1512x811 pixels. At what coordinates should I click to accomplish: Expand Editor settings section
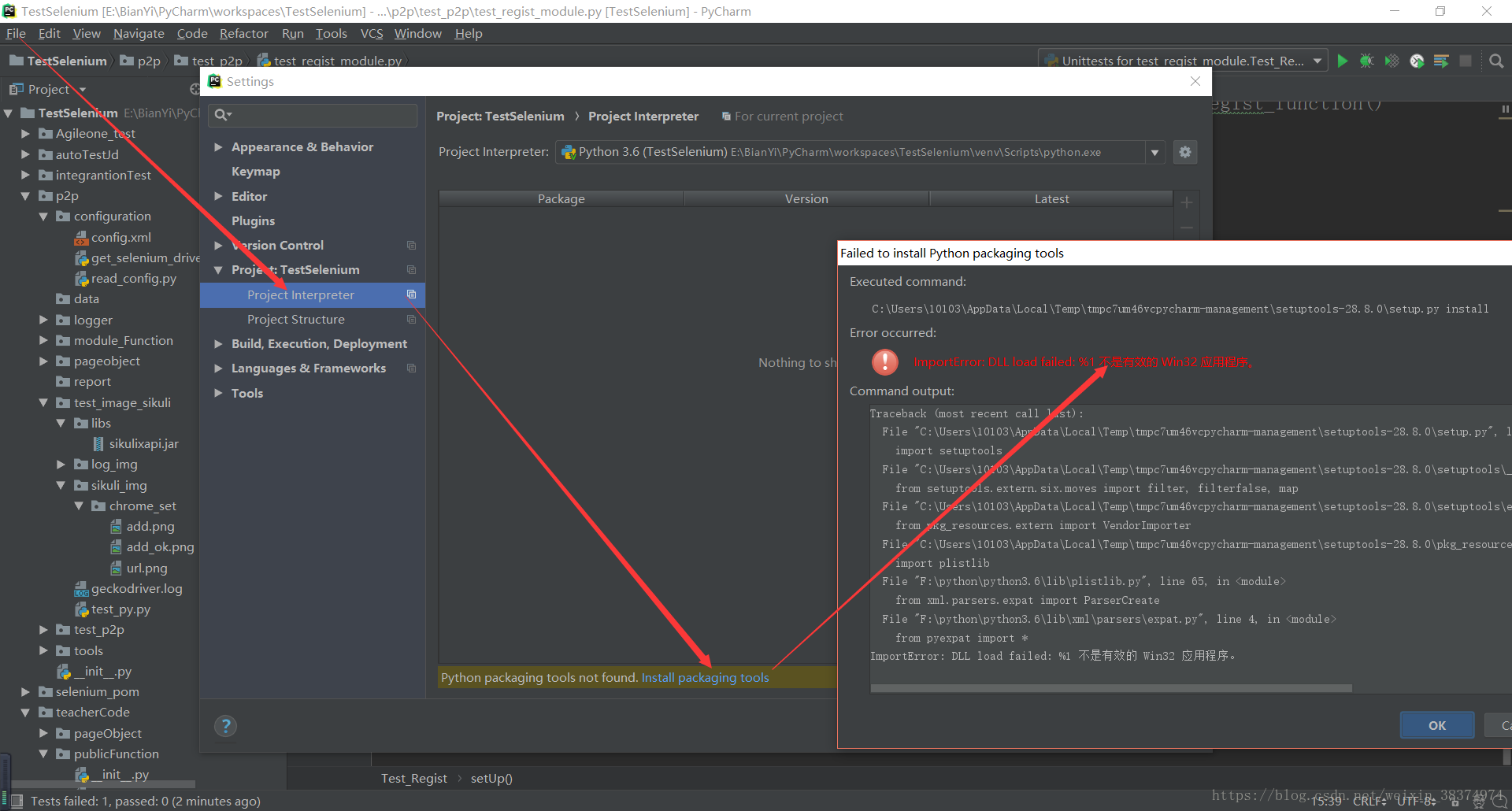click(218, 196)
